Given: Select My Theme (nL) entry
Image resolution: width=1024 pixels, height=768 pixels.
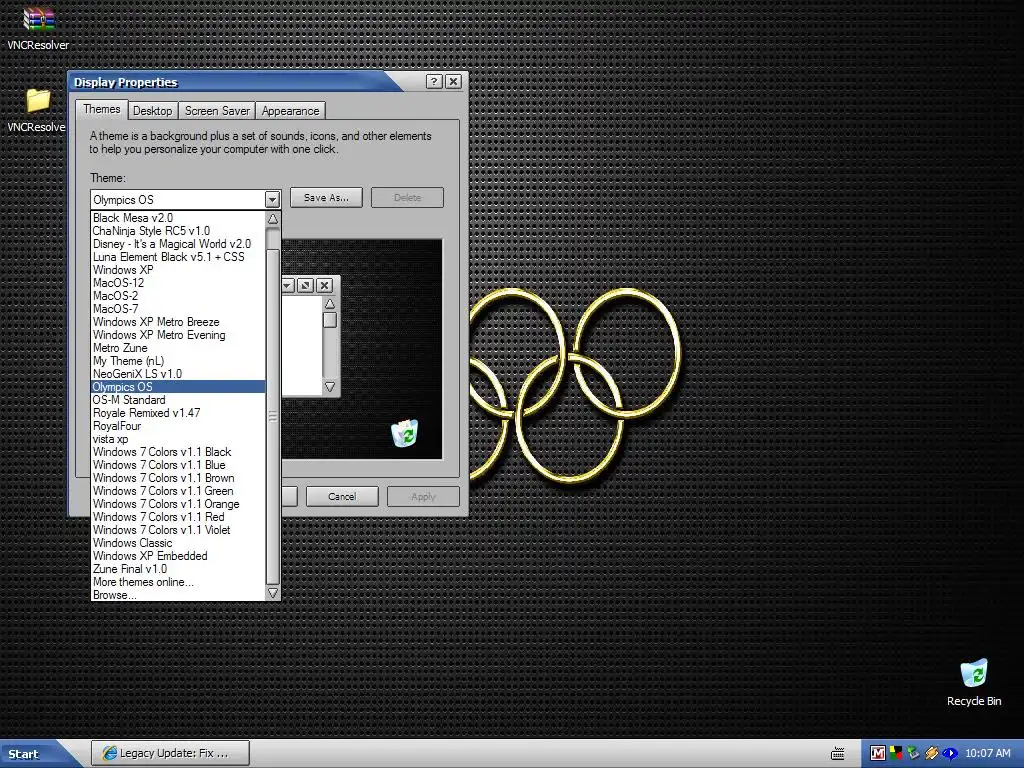Looking at the screenshot, I should [178, 361].
